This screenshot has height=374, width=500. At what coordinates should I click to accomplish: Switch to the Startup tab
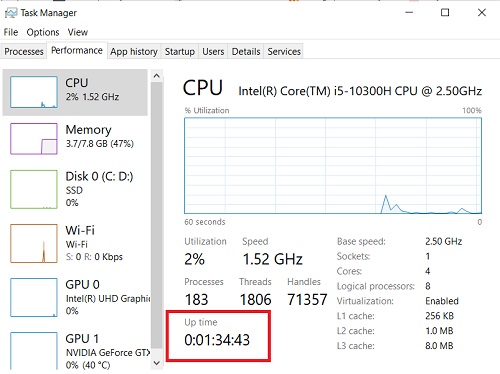[x=180, y=52]
